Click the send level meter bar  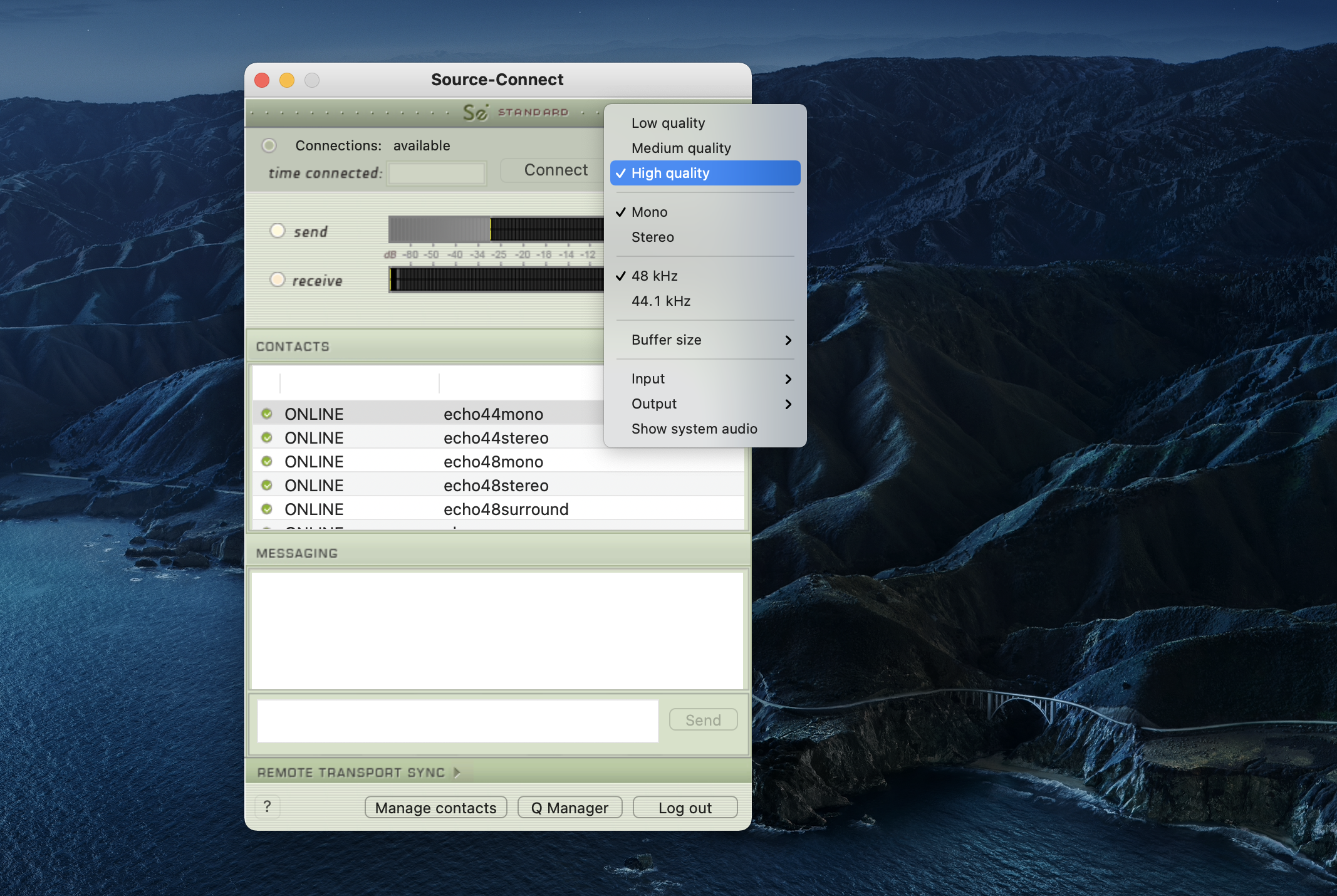[495, 229]
